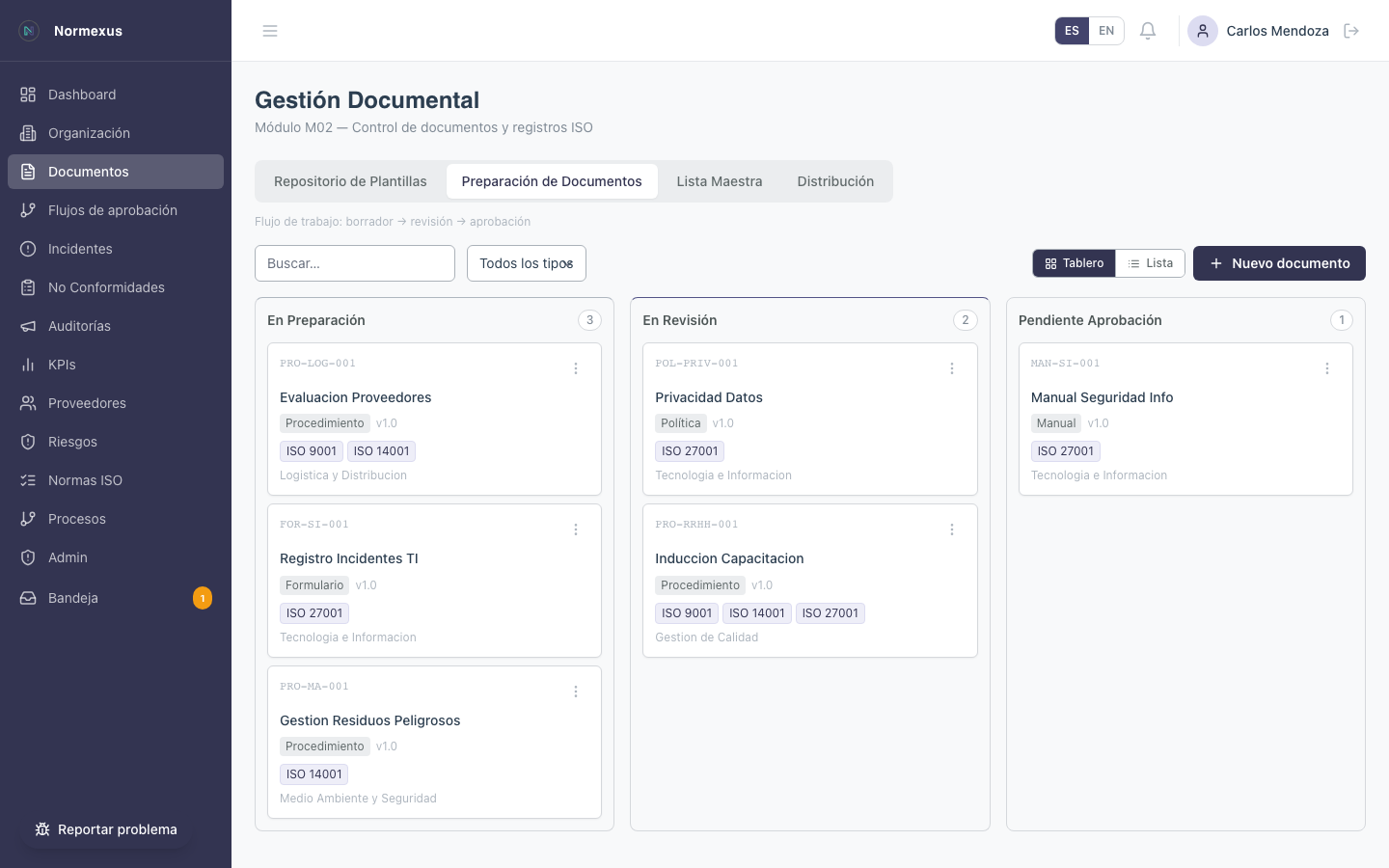Switch the language to EN
Image resolution: width=1389 pixels, height=868 pixels.
point(1106,31)
